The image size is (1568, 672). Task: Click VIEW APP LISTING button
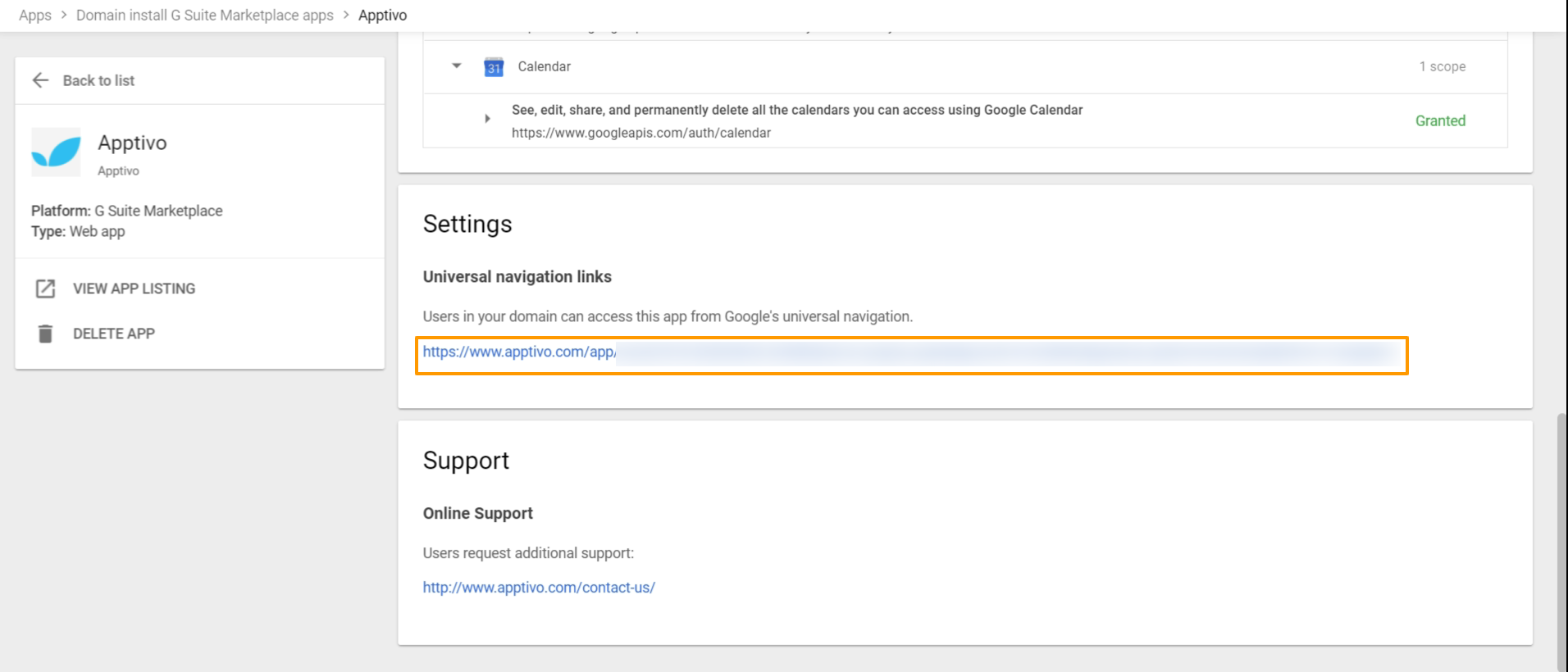134,288
